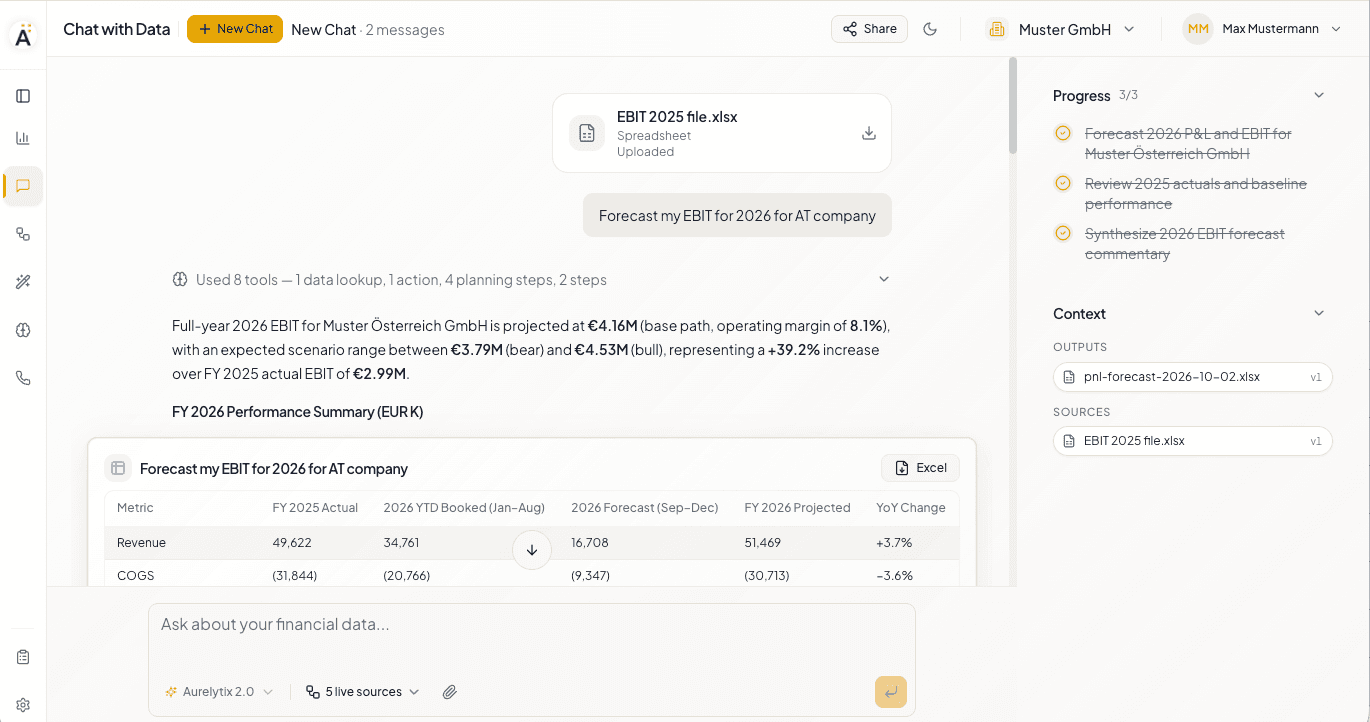Click the 'Review 2025 actuals' progress item
Image resolution: width=1370 pixels, height=722 pixels.
click(x=1196, y=194)
